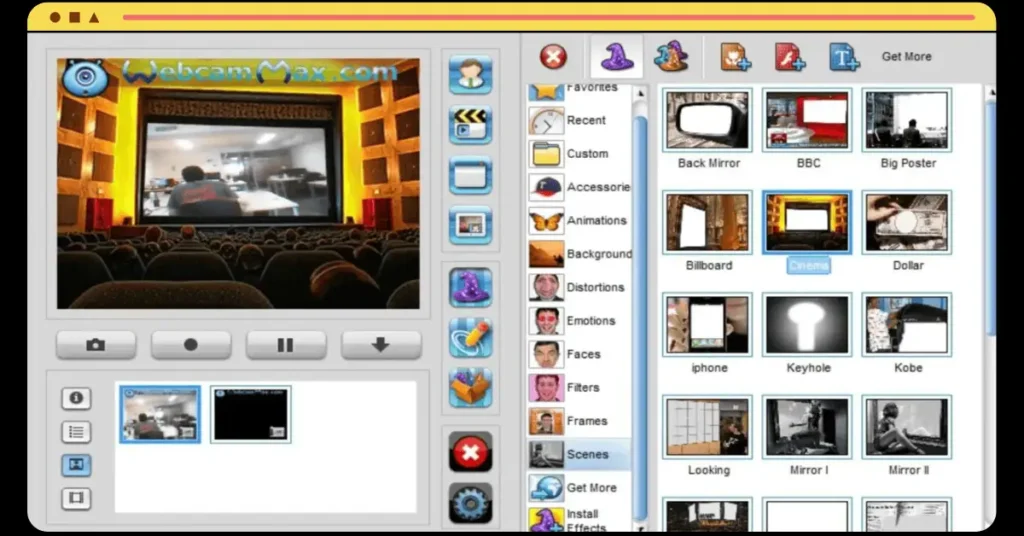Click the snapshot camera button
Viewport: 1024px width, 536px height.
click(96, 345)
